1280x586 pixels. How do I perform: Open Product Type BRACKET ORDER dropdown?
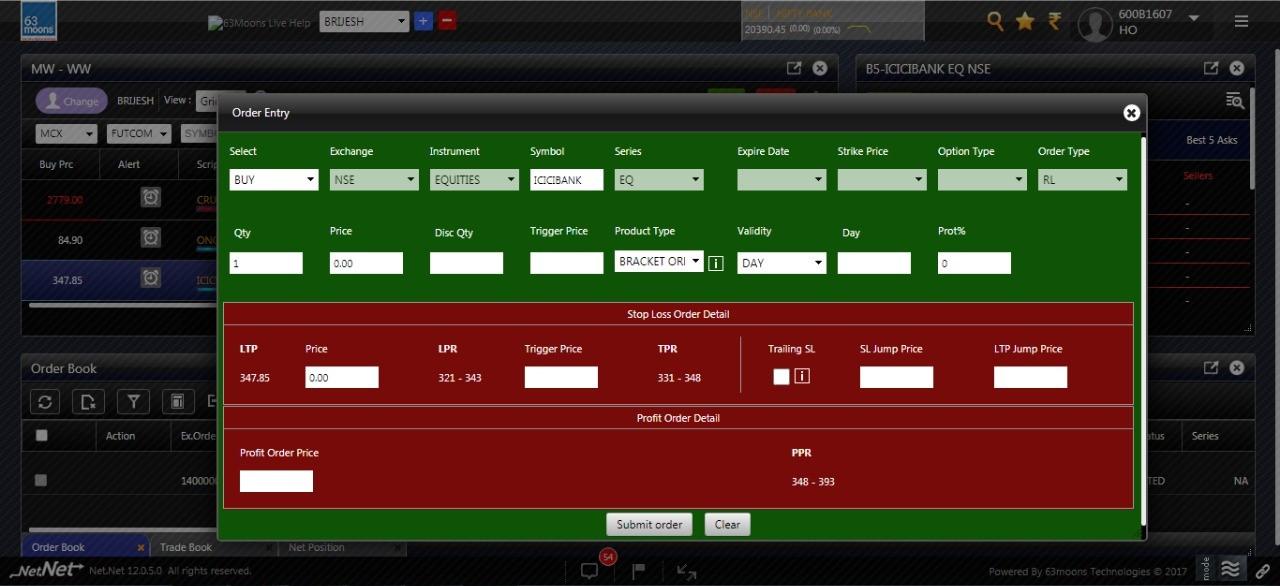[x=659, y=261]
